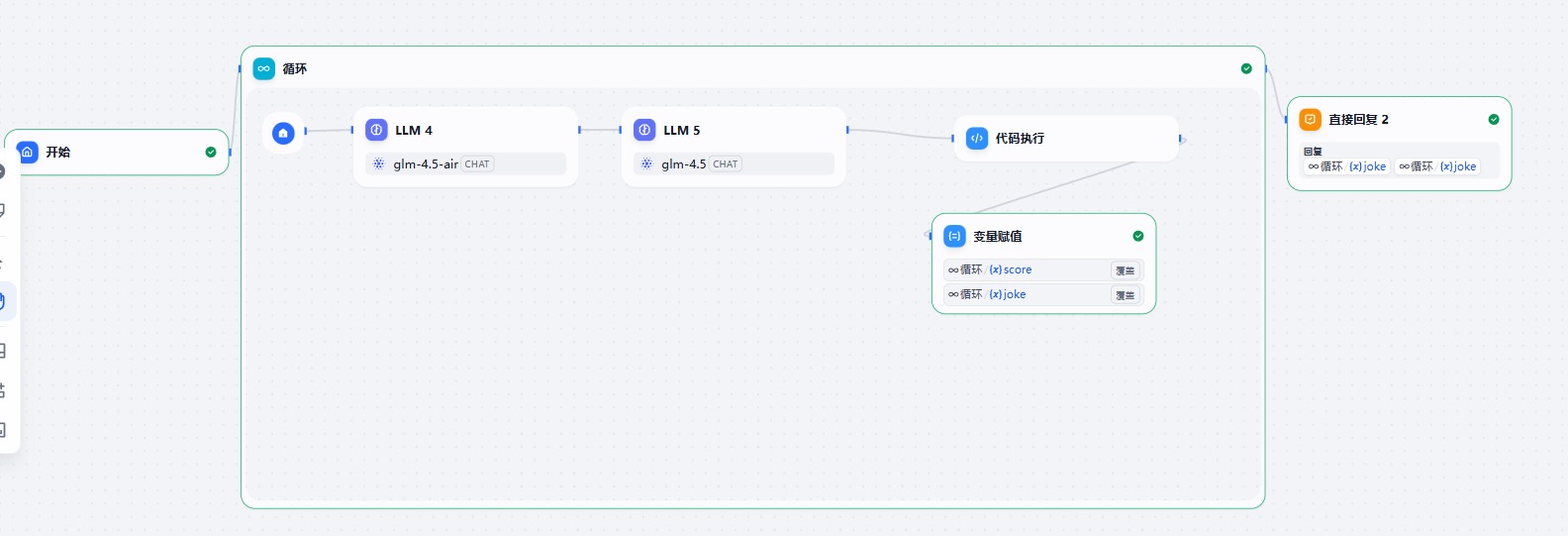
Task: Click the orange 直接回复 2 icon
Action: pyautogui.click(x=1310, y=119)
